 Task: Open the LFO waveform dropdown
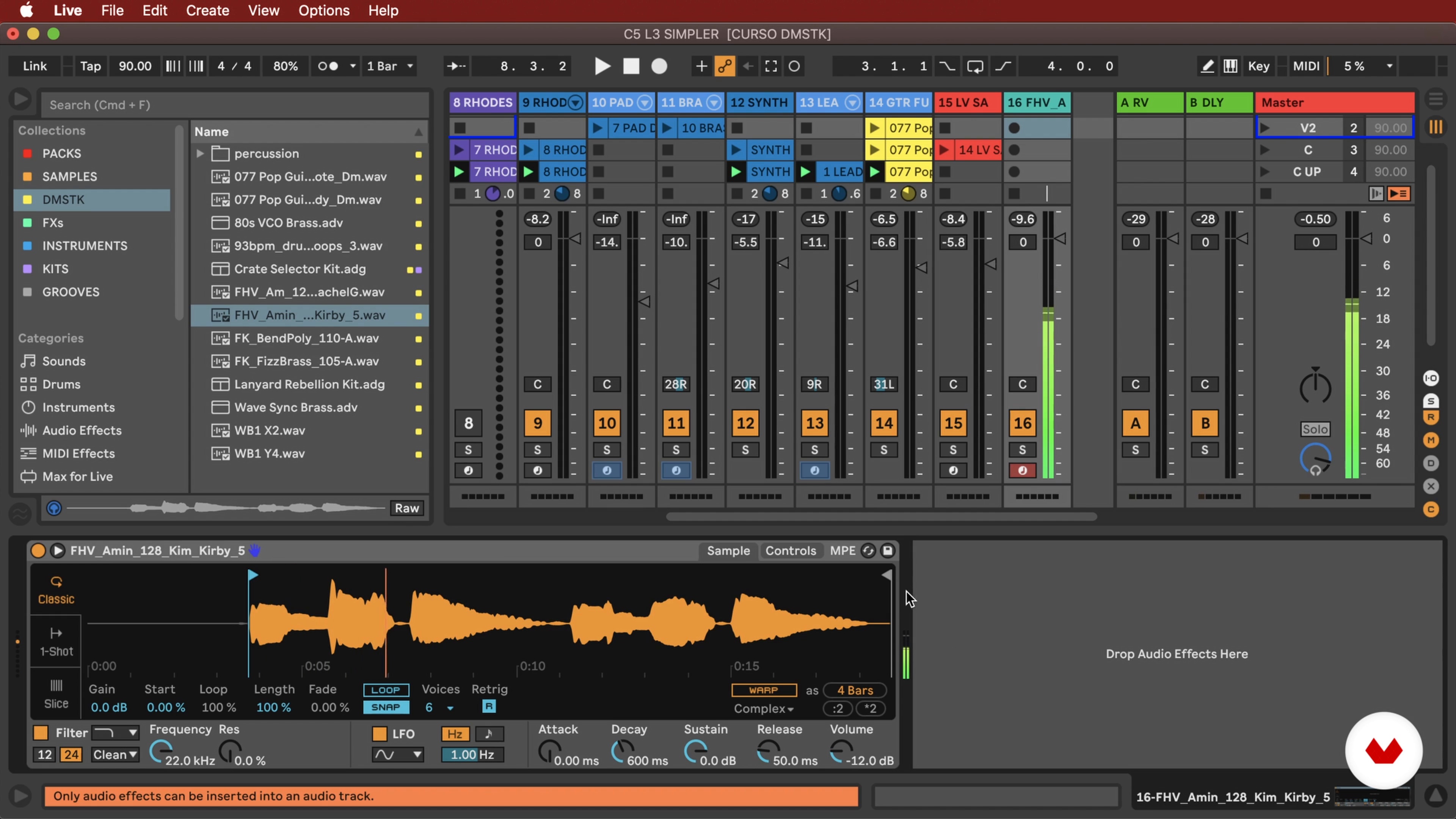(x=397, y=755)
